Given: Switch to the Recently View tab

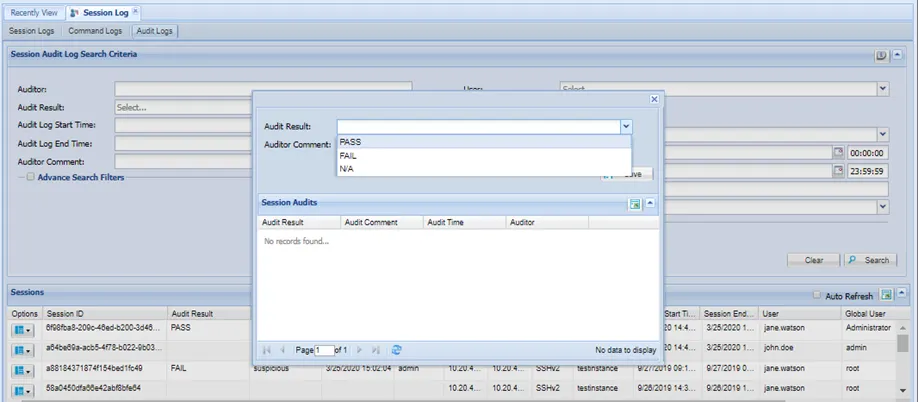Looking at the screenshot, I should pyautogui.click(x=34, y=12).
